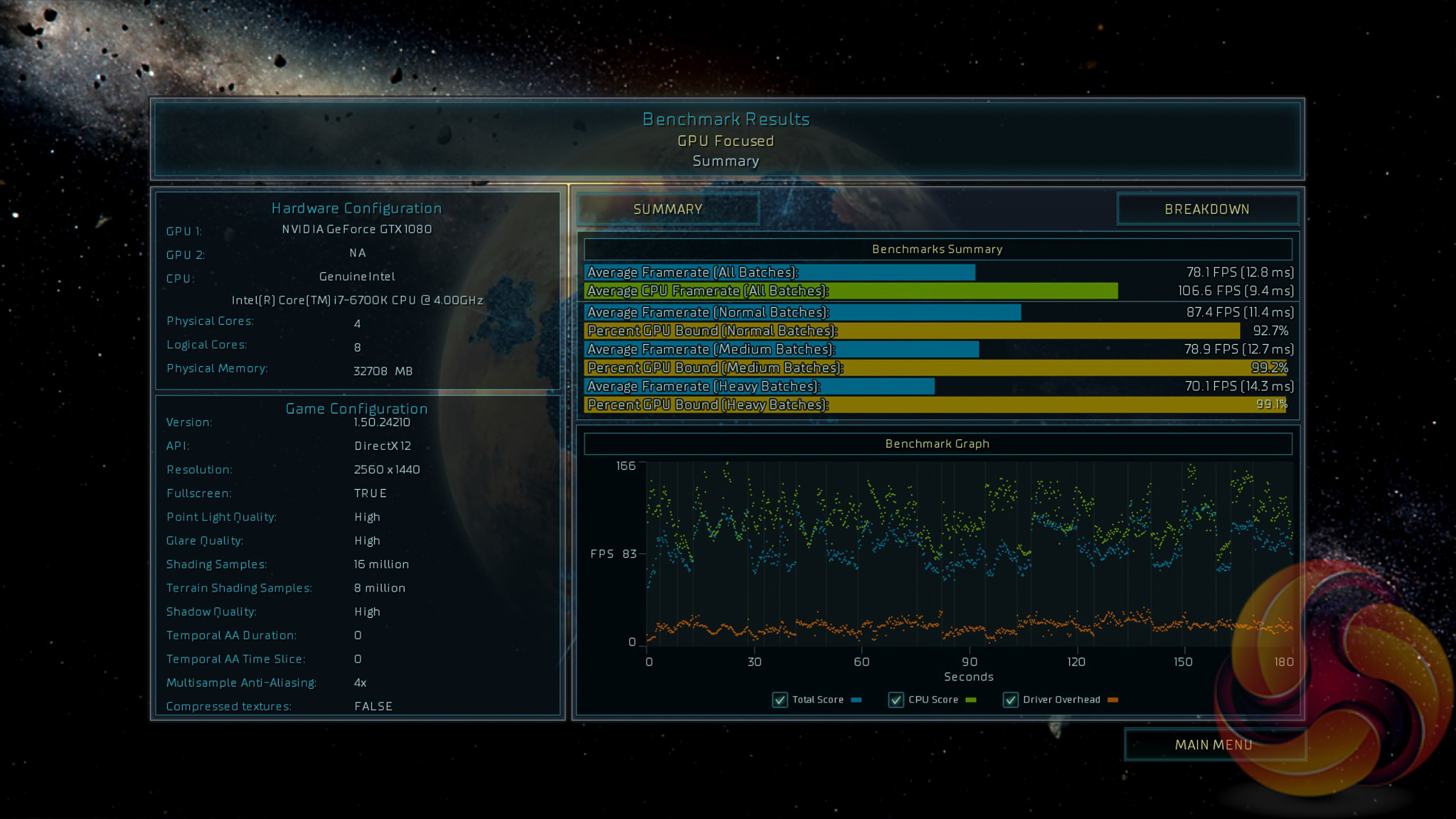Screen dimensions: 1456x819
Task: Click the green CPU Score legend swatch
Action: (971, 700)
